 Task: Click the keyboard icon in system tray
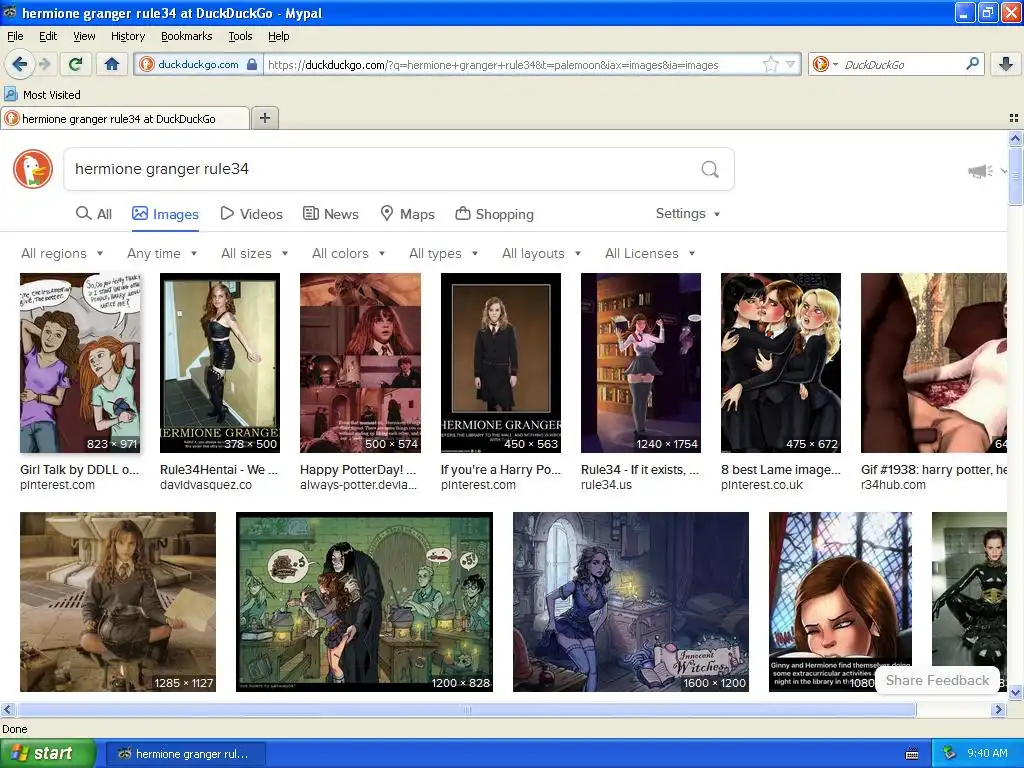coord(912,754)
